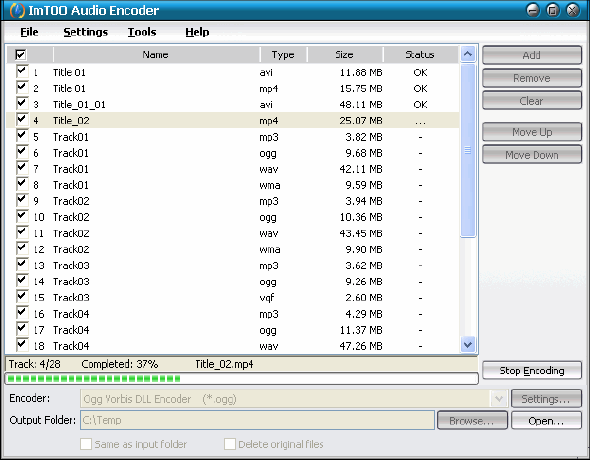Image resolution: width=590 pixels, height=460 pixels.
Task: Open the Help menu
Action: [x=197, y=32]
